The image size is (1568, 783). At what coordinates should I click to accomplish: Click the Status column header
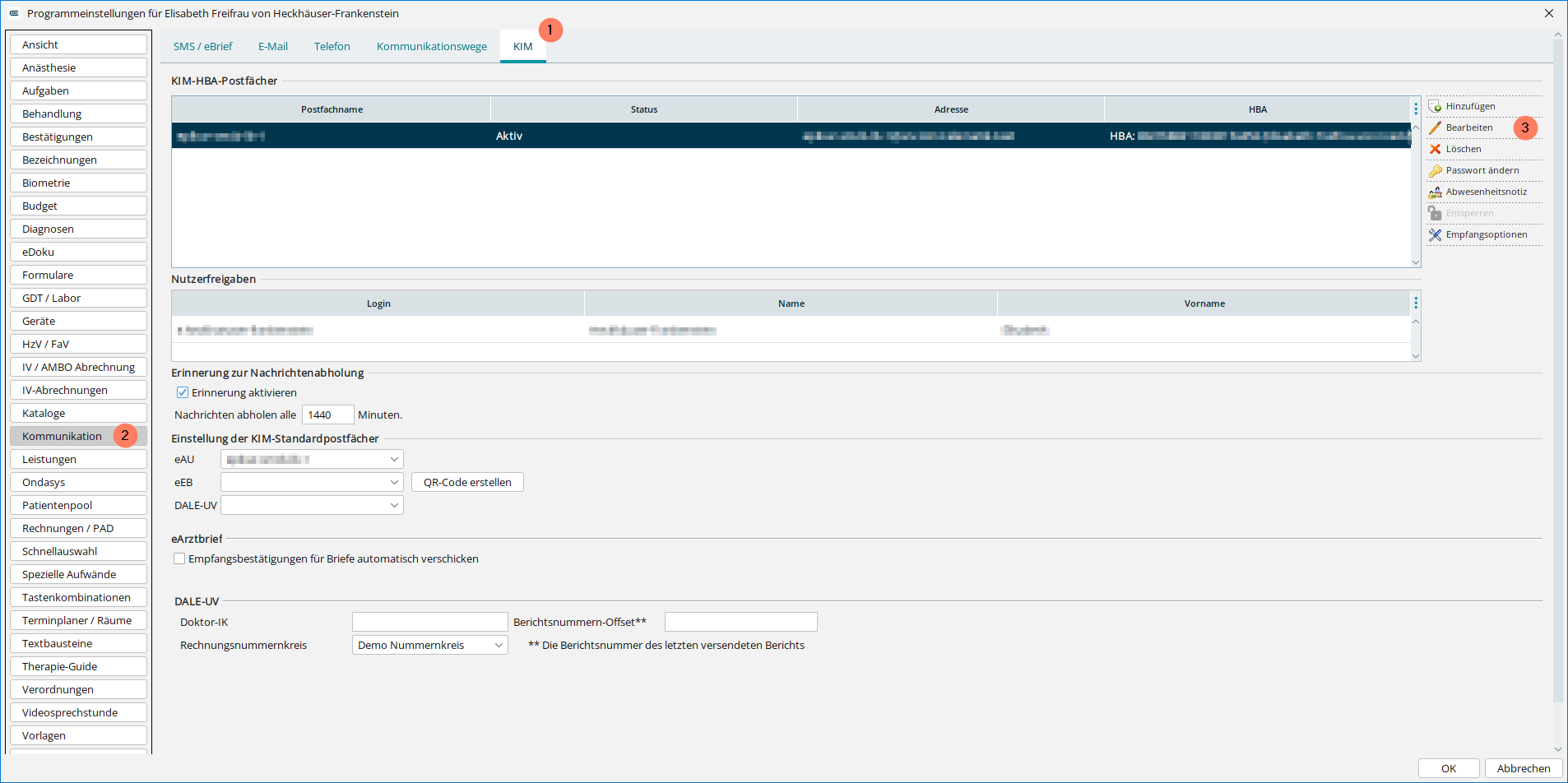point(644,109)
